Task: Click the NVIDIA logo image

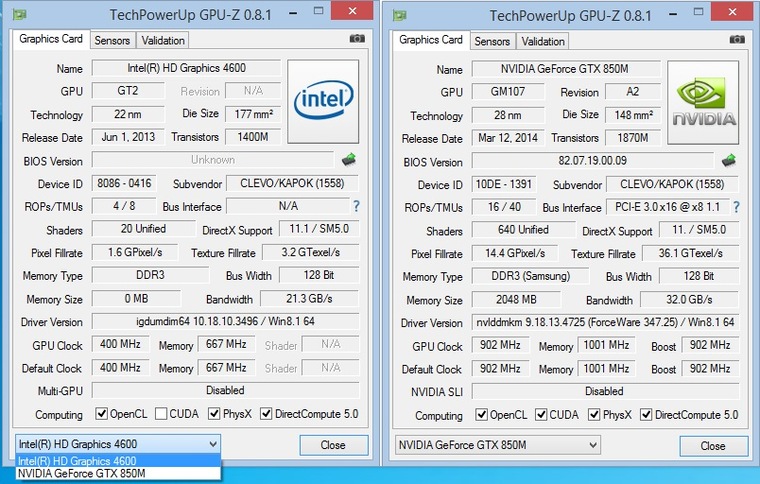Action: pos(703,102)
